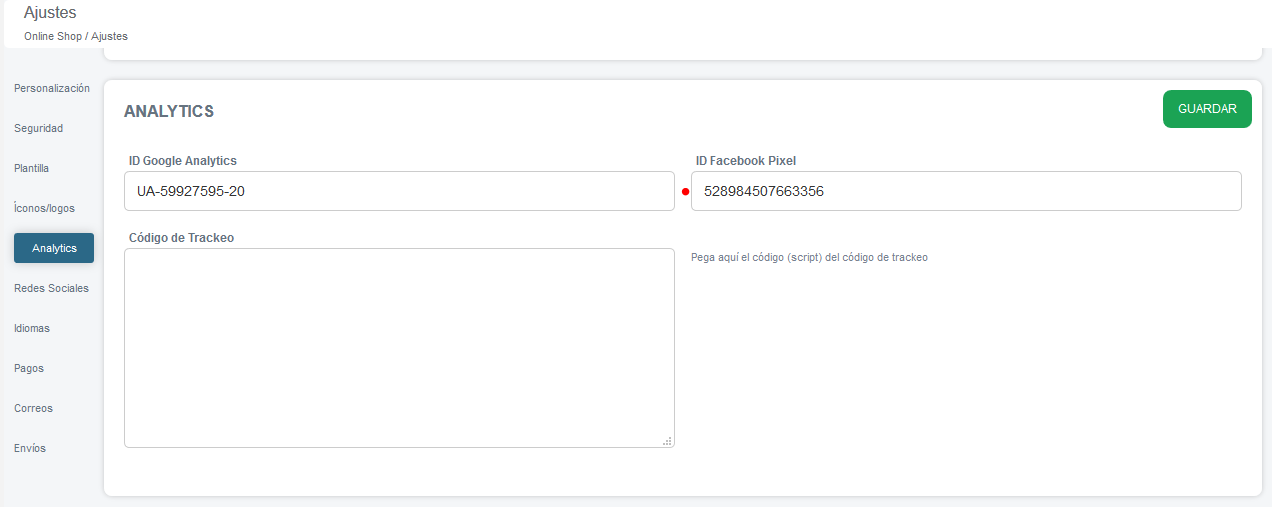
Task: Click the red dot indicator beside Facebook Pixel
Action: point(685,192)
